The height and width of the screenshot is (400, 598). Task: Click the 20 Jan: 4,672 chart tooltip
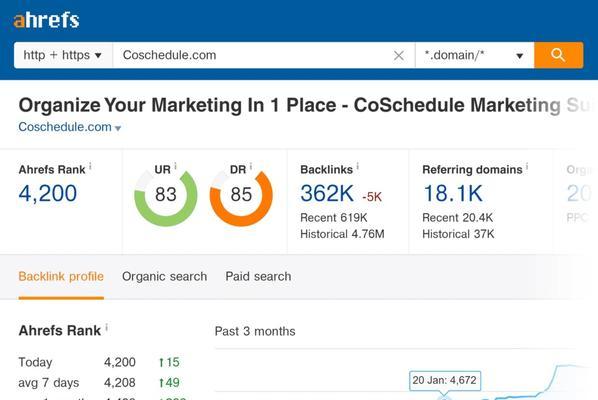pos(445,381)
